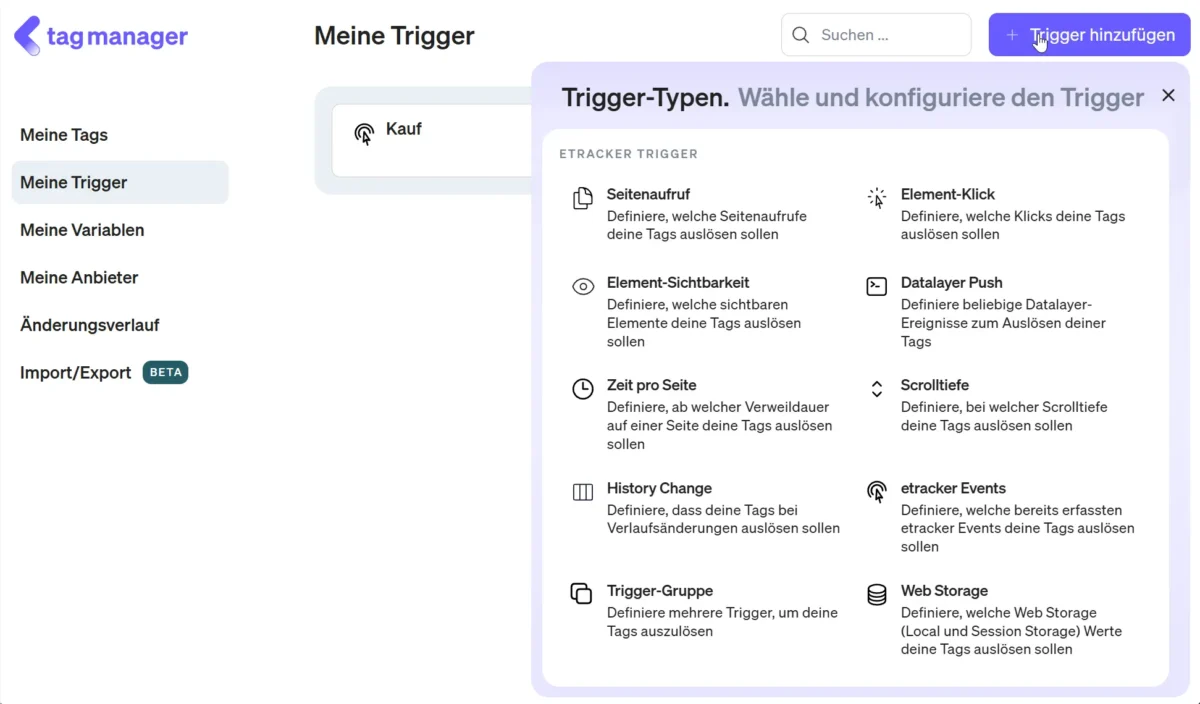The width and height of the screenshot is (1200, 704).
Task: Go to Meine Variablen section
Action: (x=82, y=230)
